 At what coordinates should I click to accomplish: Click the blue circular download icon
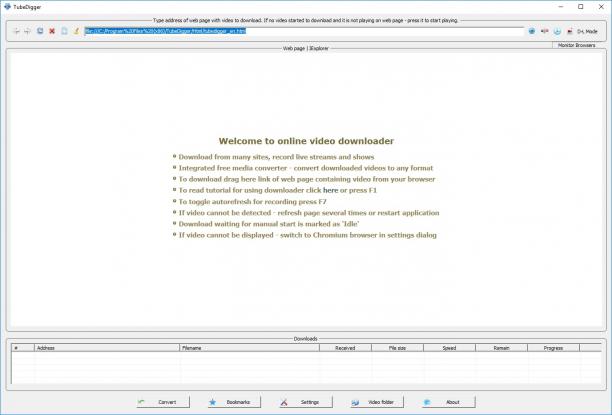[x=557, y=31]
